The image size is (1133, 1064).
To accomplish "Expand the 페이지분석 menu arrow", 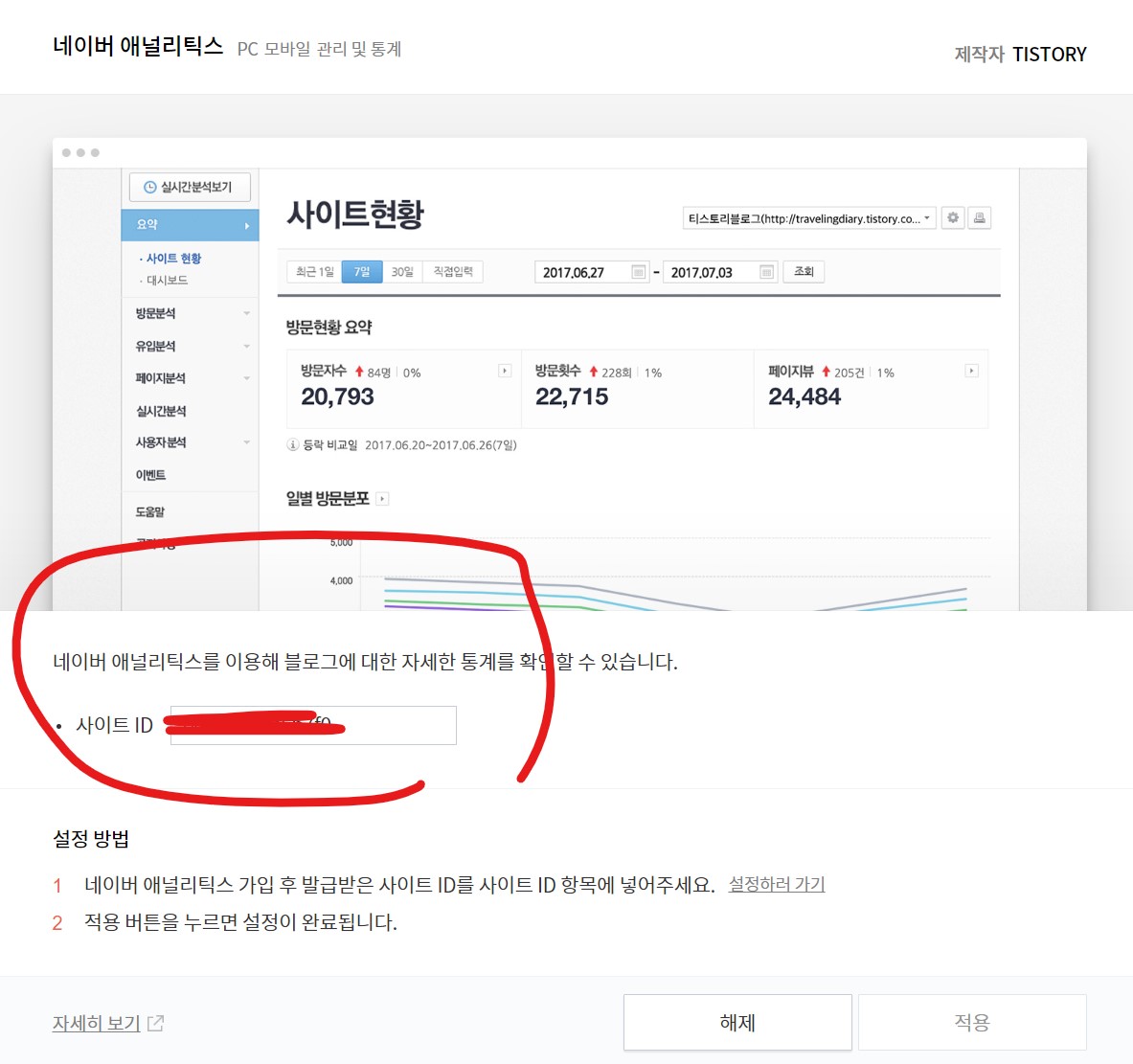I will 246,378.
